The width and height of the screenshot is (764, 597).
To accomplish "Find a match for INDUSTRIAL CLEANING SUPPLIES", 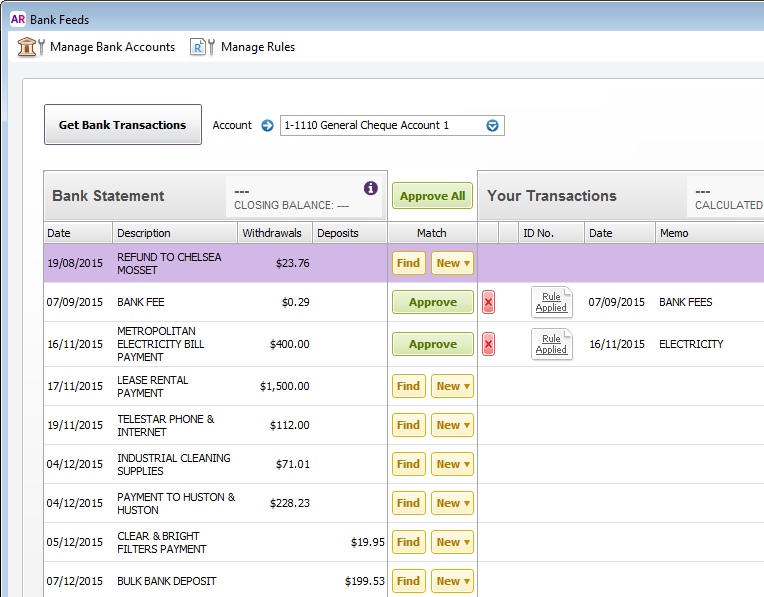I will pos(409,464).
